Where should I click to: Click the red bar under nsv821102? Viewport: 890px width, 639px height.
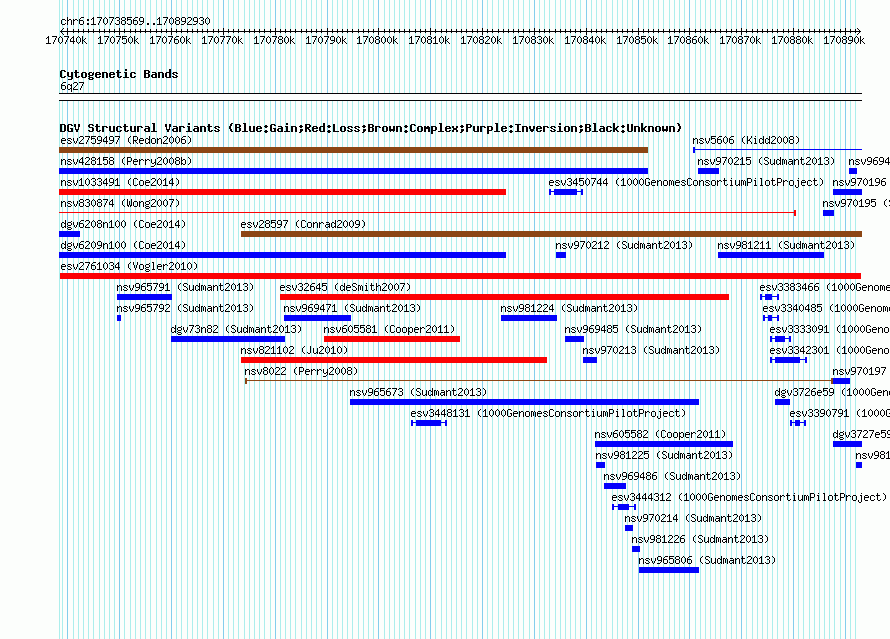(x=394, y=360)
